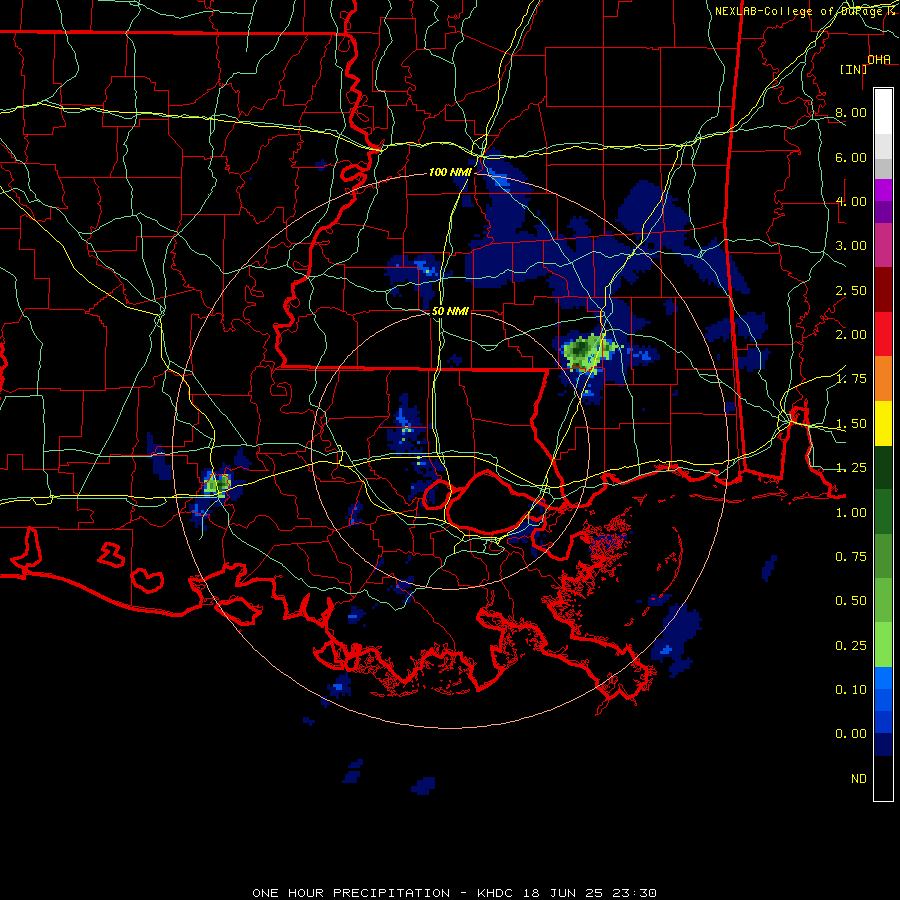Click the OHA product code label

(879, 60)
